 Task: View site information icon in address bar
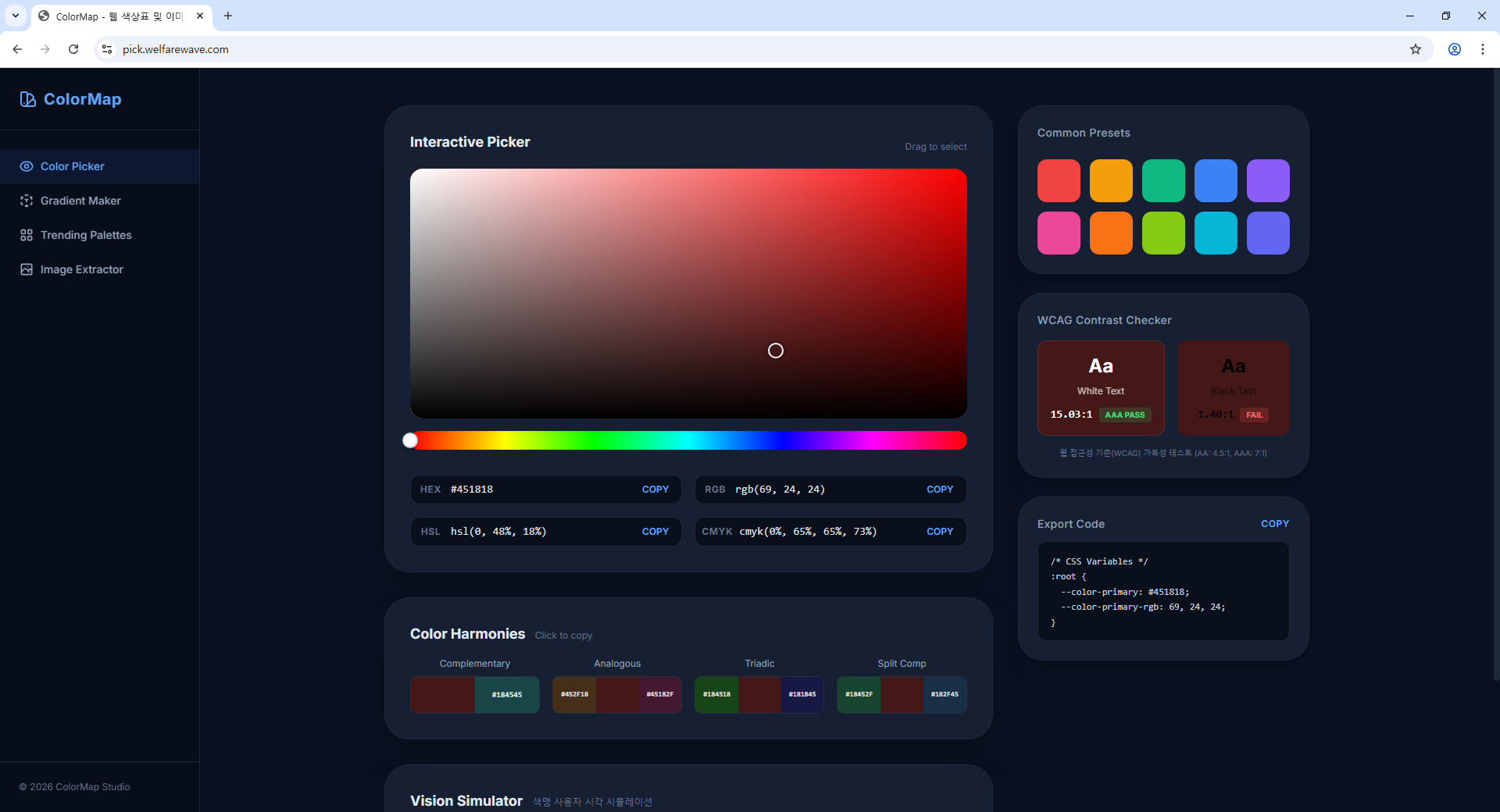click(107, 49)
